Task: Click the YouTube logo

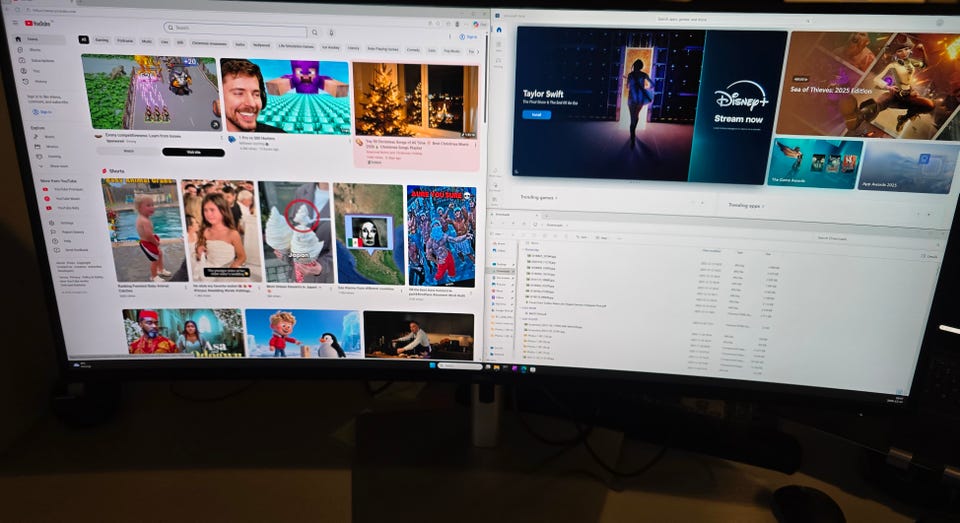Action: click(39, 23)
